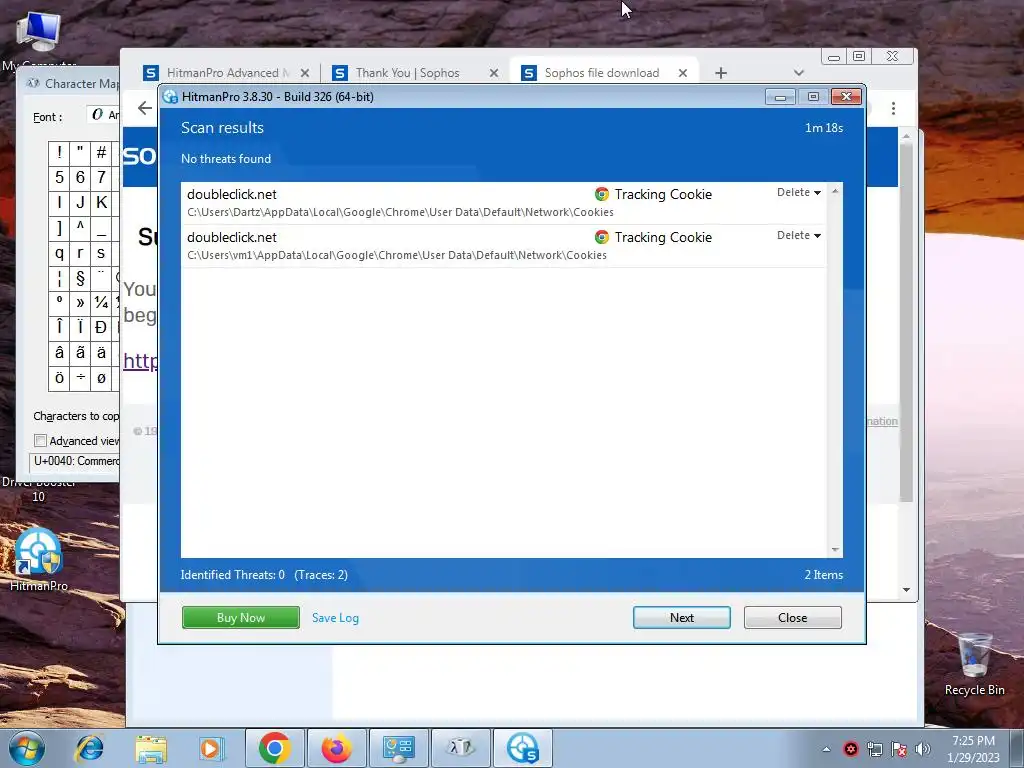Viewport: 1024px width, 768px height.
Task: Select the doubleclick.net entry under Users\Dartz
Action: [x=504, y=203]
